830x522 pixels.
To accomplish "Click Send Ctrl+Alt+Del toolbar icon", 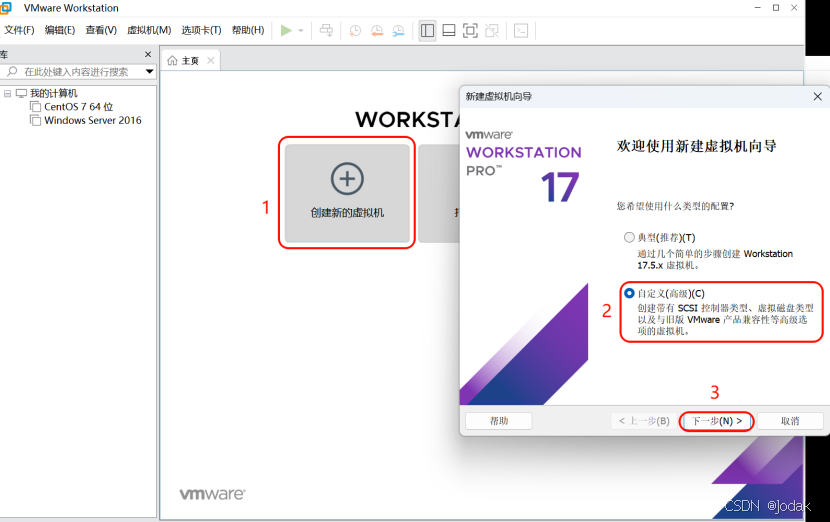I will click(x=327, y=31).
